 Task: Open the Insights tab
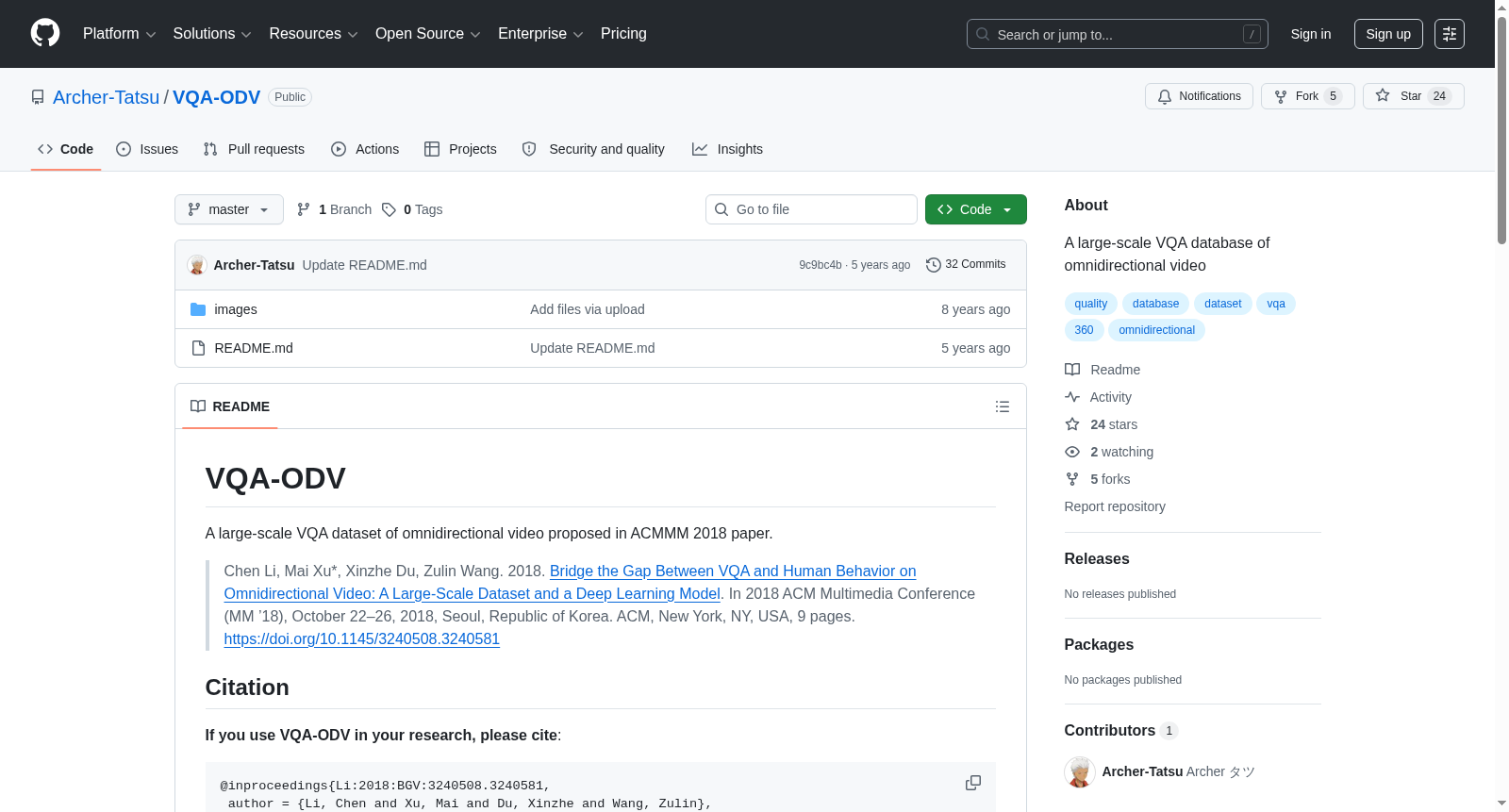point(727,149)
